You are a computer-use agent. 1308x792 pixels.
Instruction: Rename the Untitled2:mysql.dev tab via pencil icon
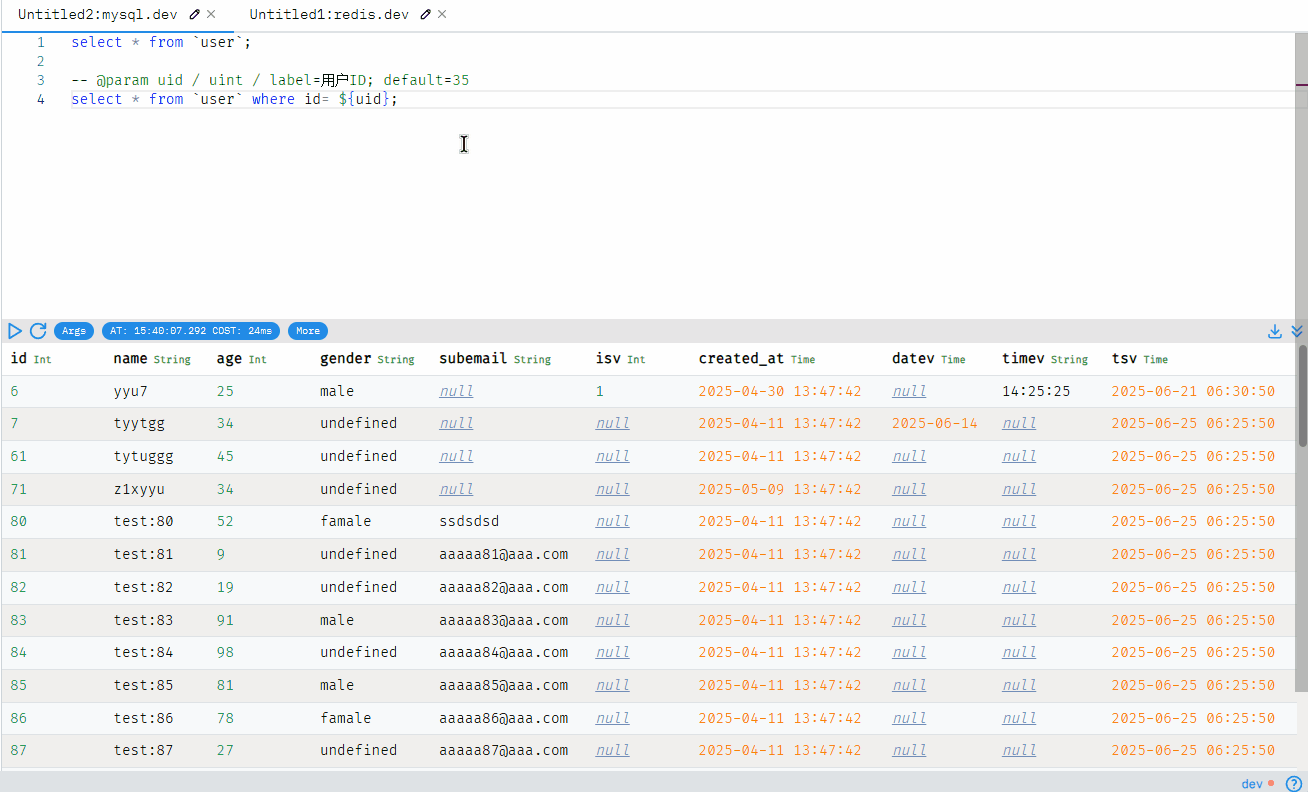click(x=194, y=15)
